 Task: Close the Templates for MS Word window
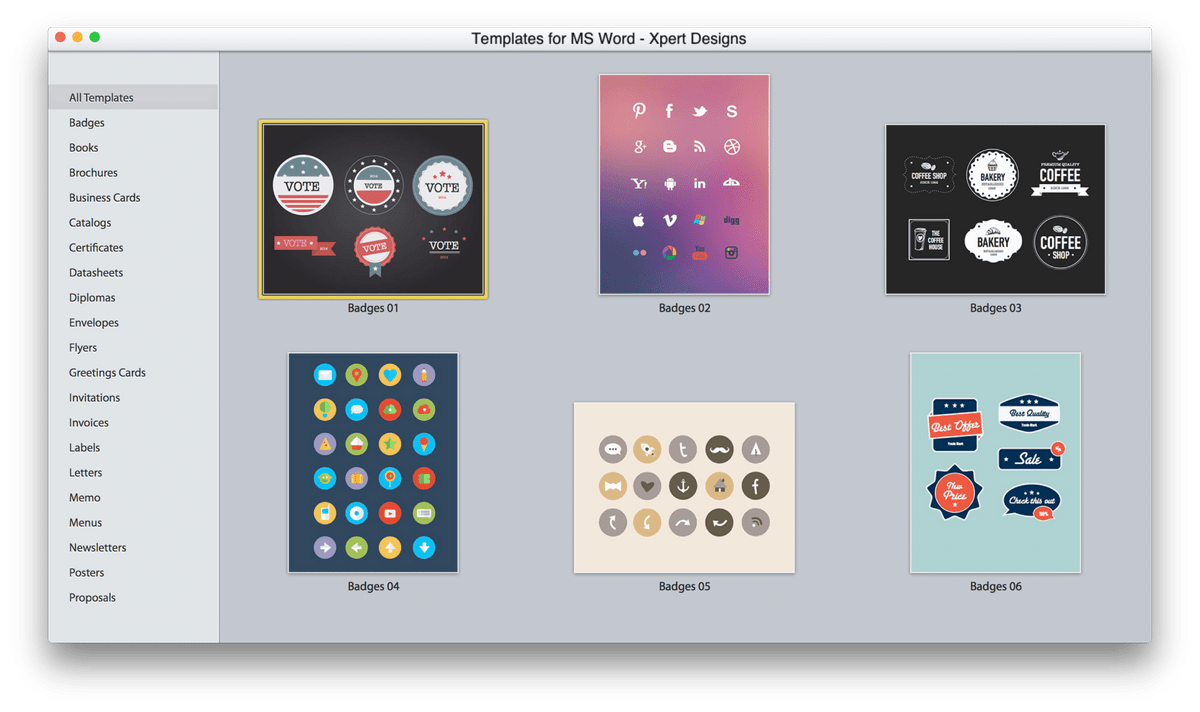click(60, 37)
